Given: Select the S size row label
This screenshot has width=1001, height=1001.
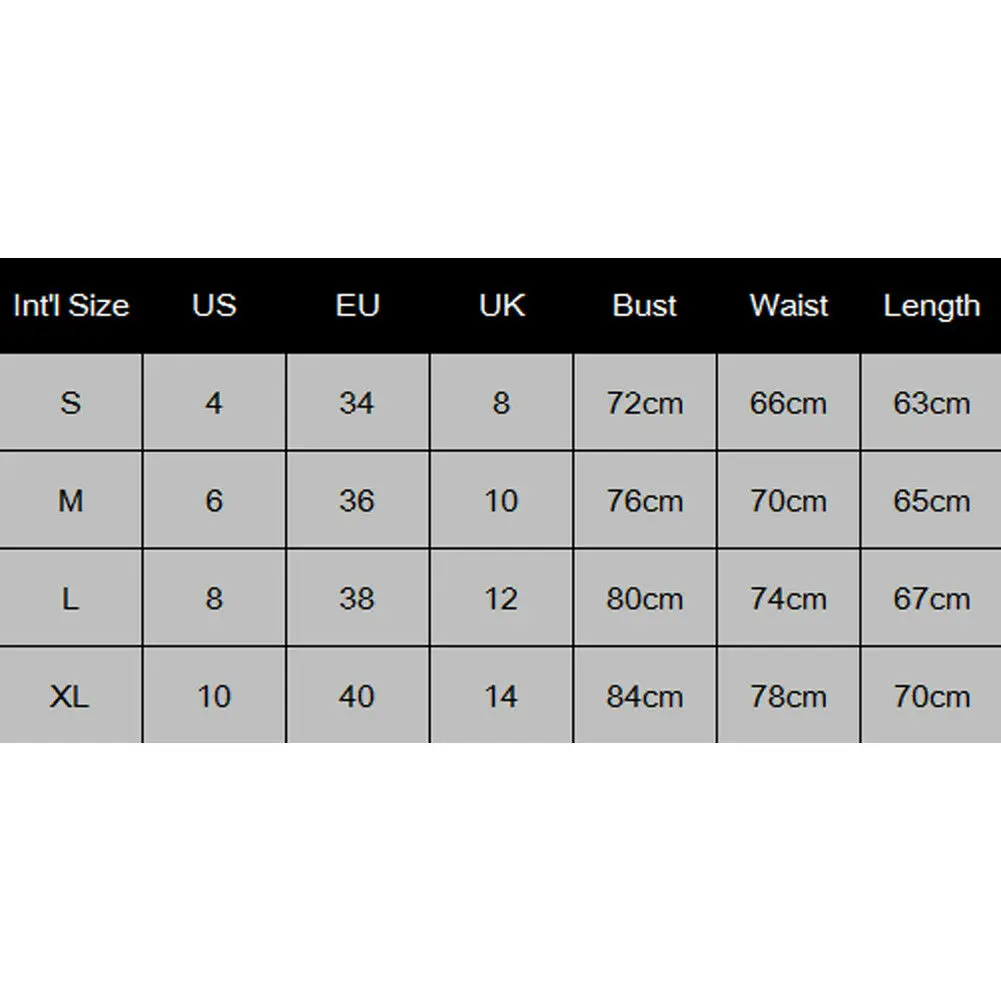Looking at the screenshot, I should pyautogui.click(x=71, y=403).
